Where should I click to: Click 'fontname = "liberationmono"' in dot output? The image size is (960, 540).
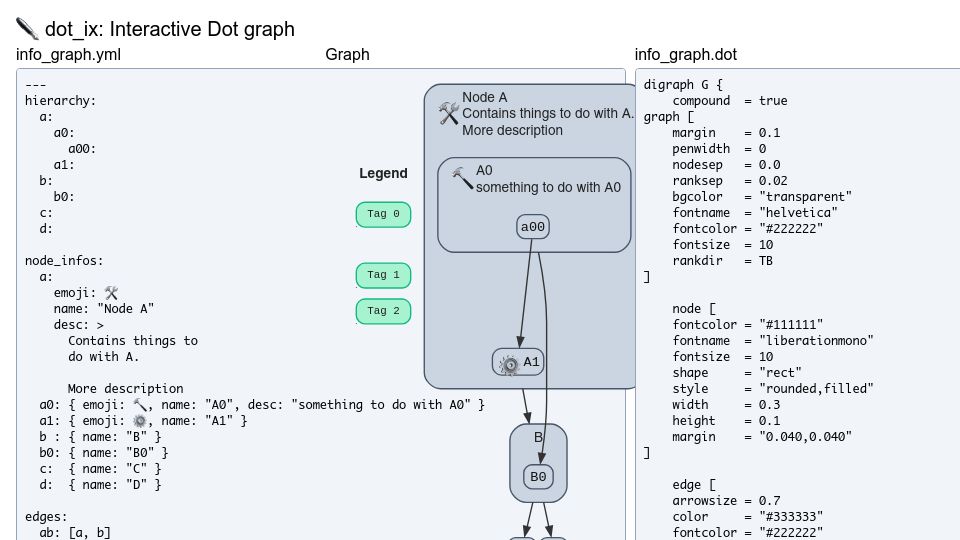pos(773,340)
